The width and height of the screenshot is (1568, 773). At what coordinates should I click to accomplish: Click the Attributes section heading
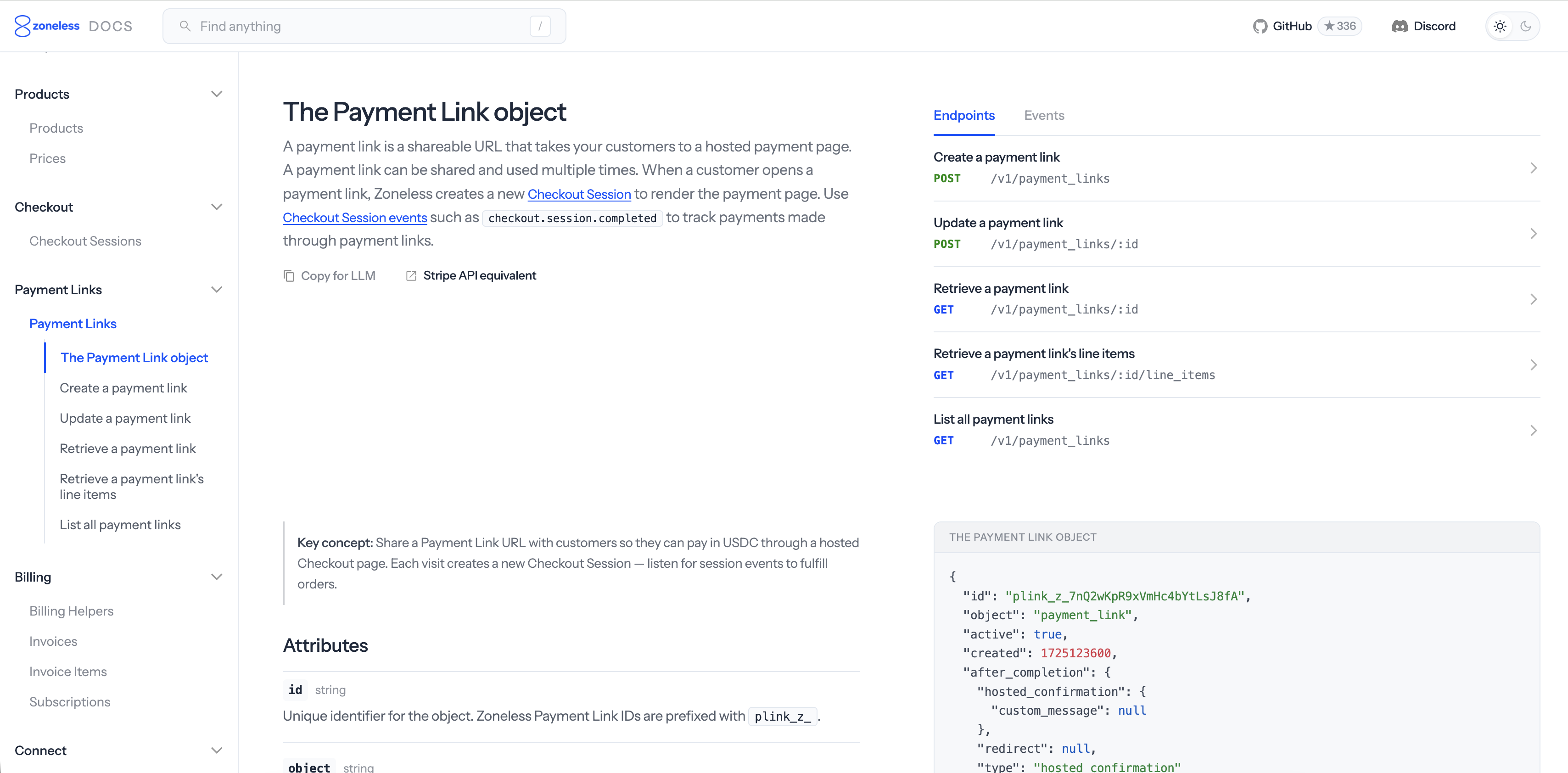pyautogui.click(x=325, y=646)
